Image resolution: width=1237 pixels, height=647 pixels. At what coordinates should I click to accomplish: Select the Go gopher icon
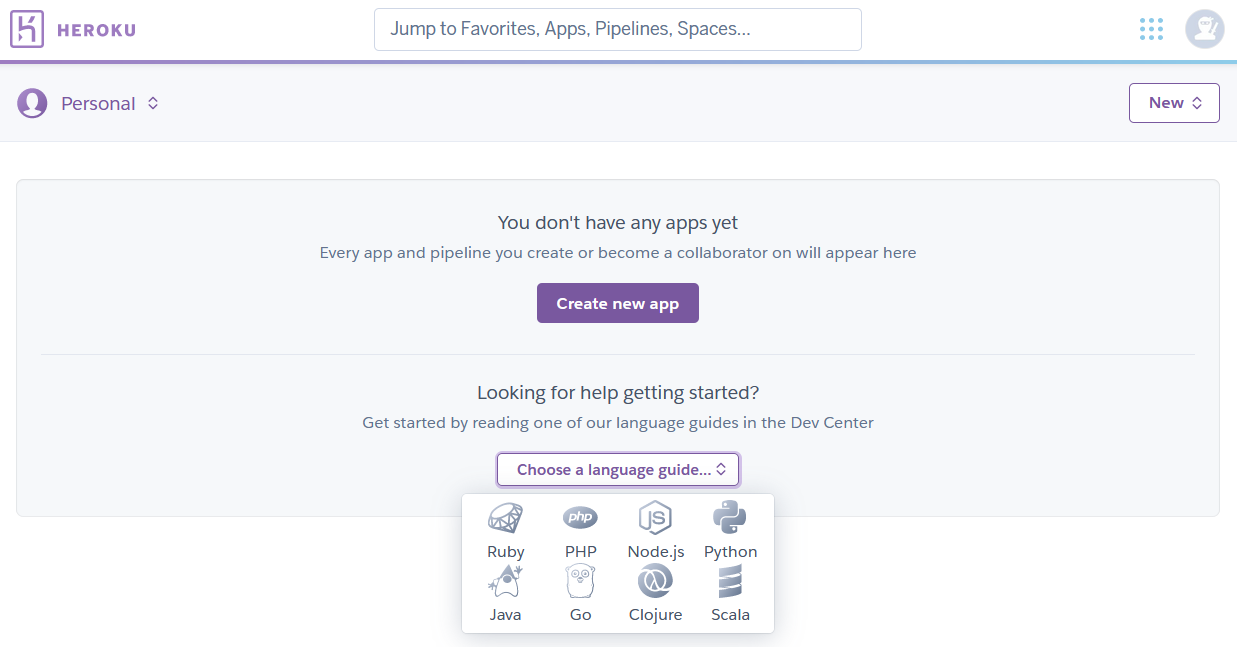580,581
